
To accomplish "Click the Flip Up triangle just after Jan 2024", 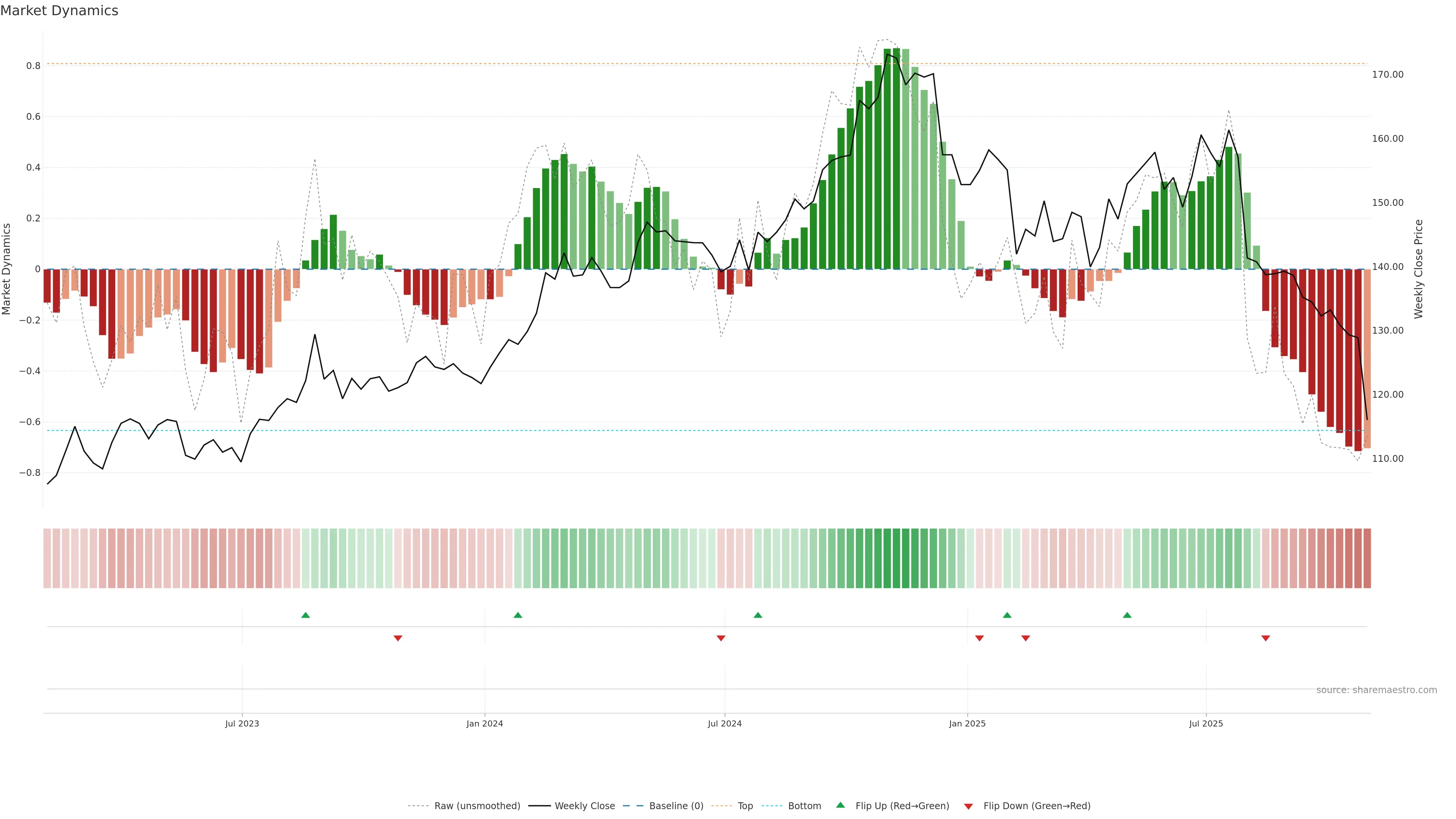I will point(518,615).
